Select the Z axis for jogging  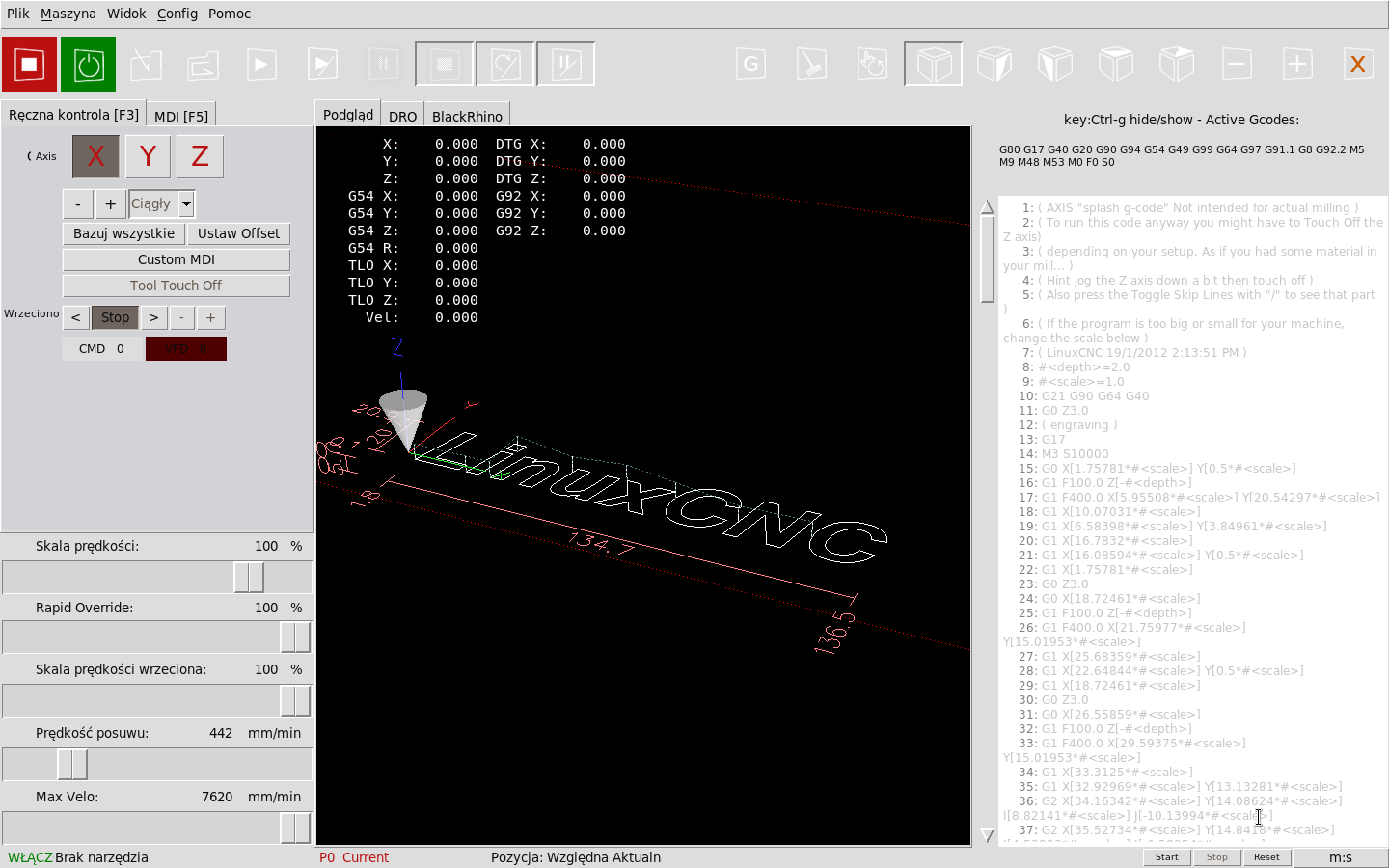200,156
